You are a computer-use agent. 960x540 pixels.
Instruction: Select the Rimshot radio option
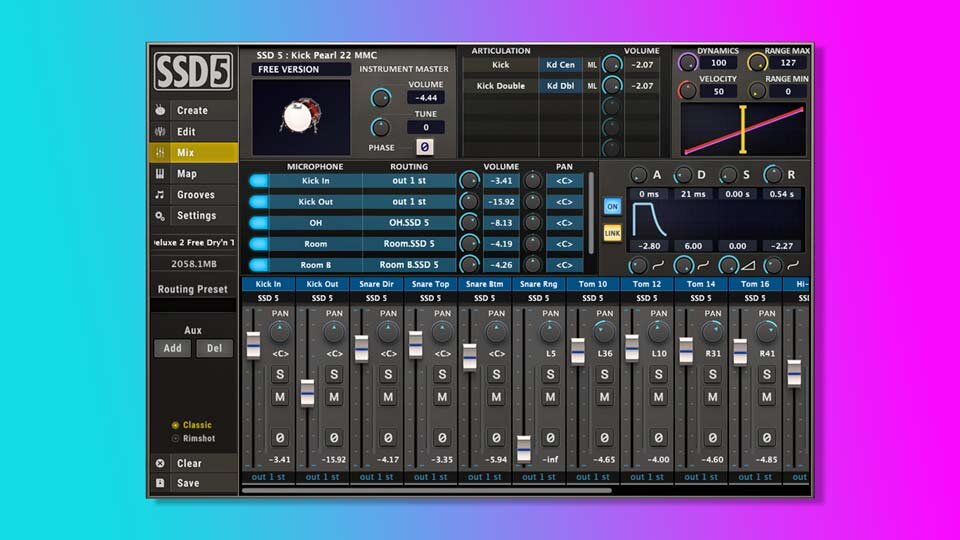point(175,438)
